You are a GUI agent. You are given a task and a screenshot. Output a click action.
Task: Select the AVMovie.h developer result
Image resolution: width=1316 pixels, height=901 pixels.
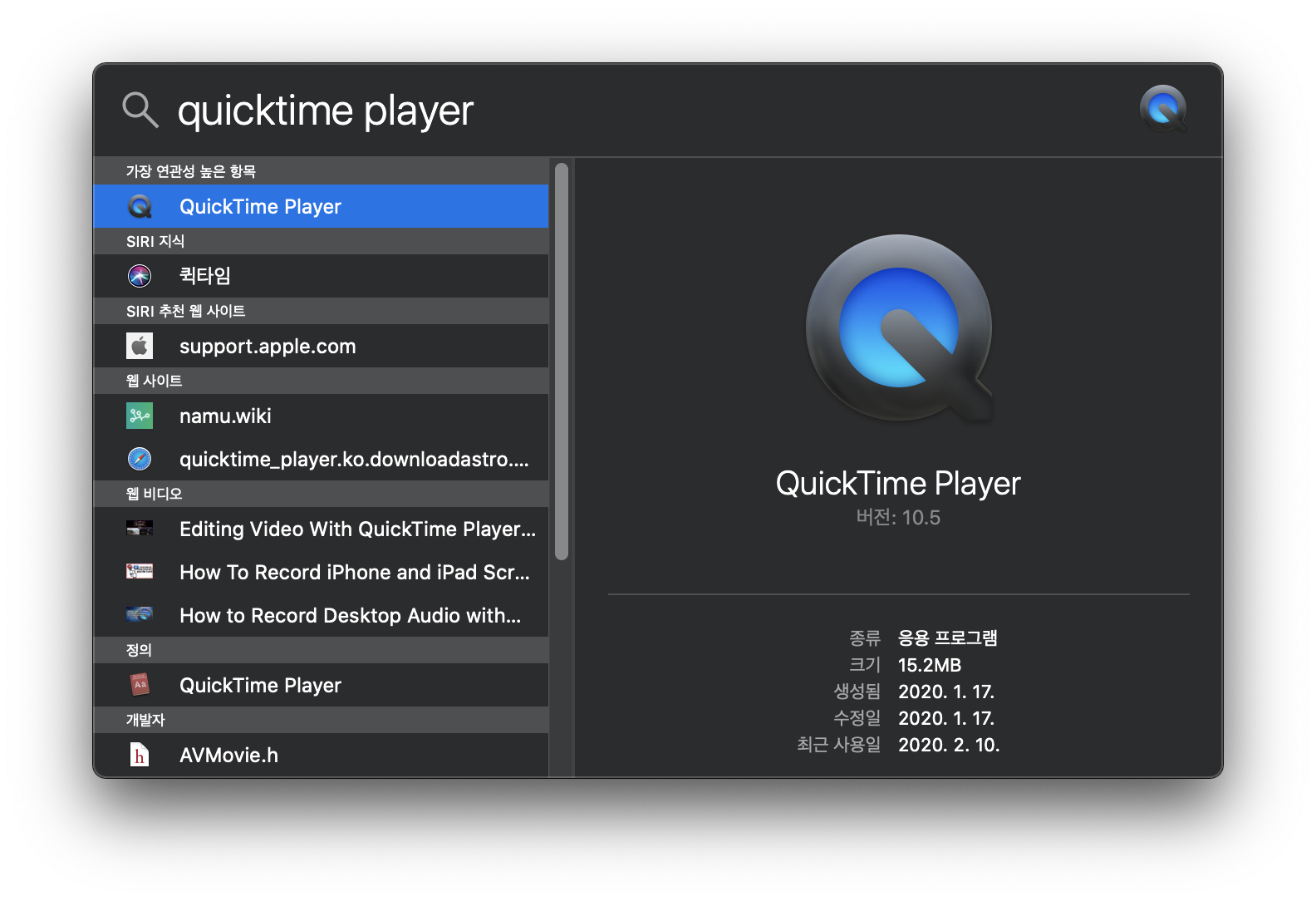pyautogui.click(x=321, y=755)
